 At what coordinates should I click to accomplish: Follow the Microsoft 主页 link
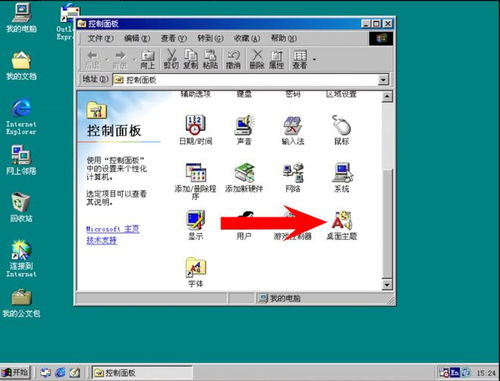click(x=113, y=229)
